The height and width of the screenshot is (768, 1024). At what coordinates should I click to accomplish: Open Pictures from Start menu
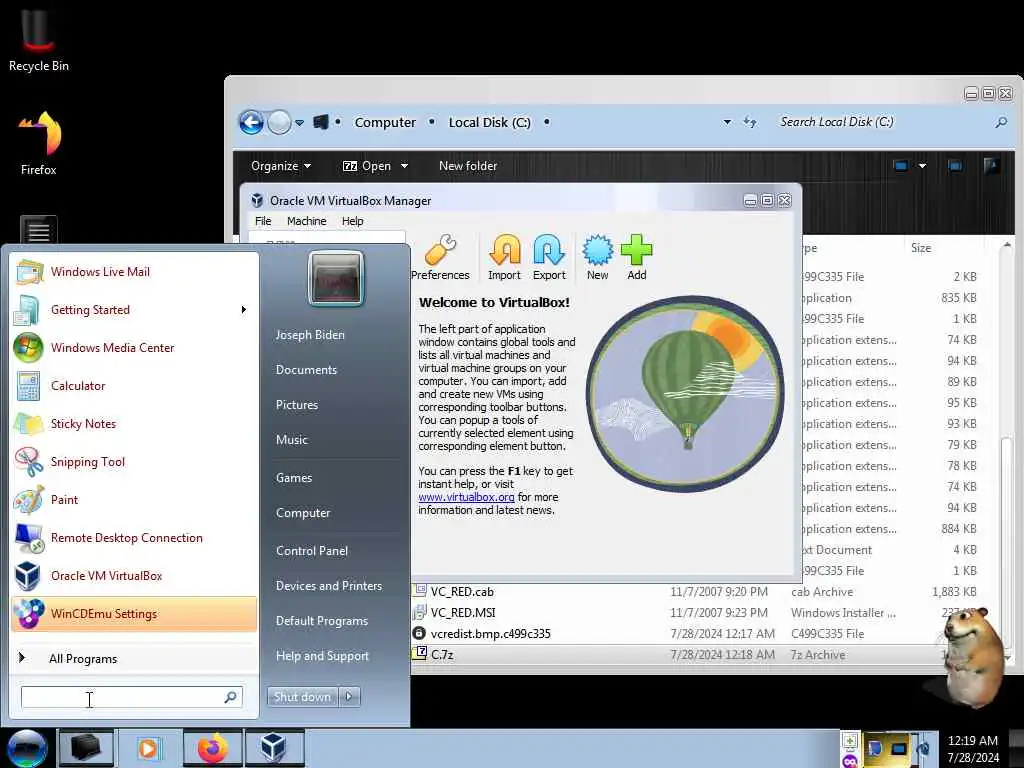[296, 405]
